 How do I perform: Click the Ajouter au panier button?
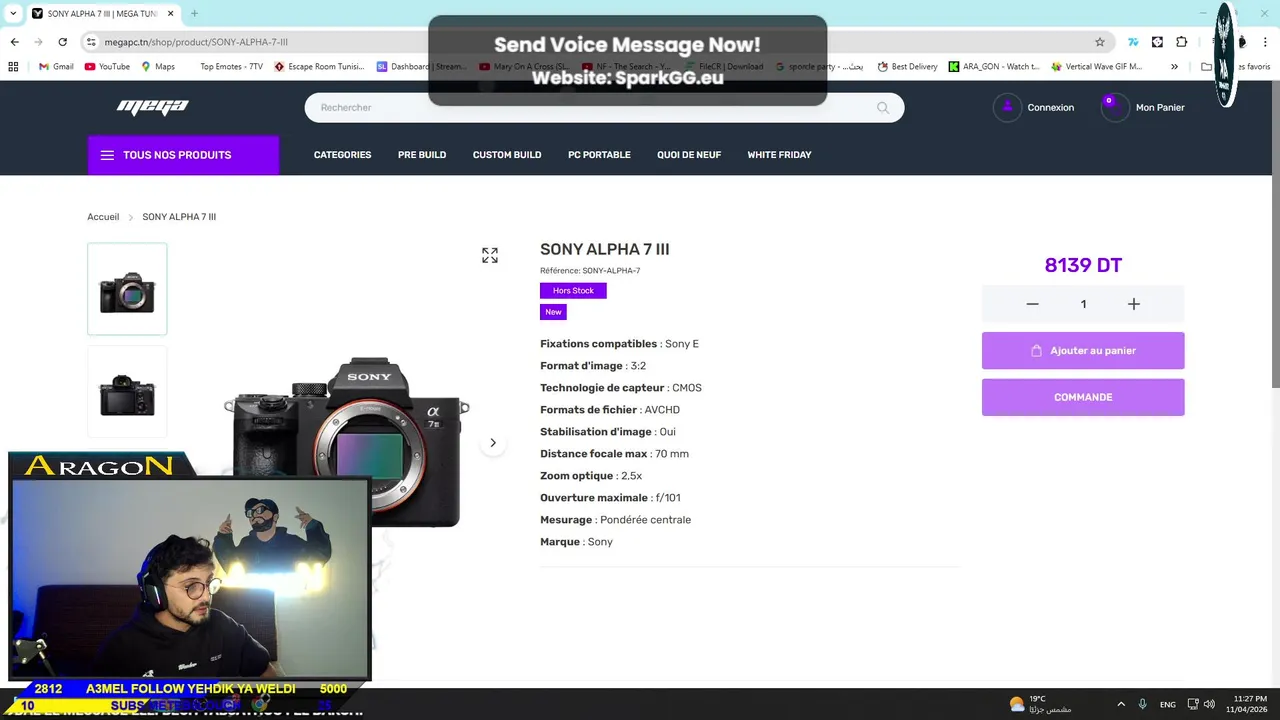click(x=1083, y=351)
